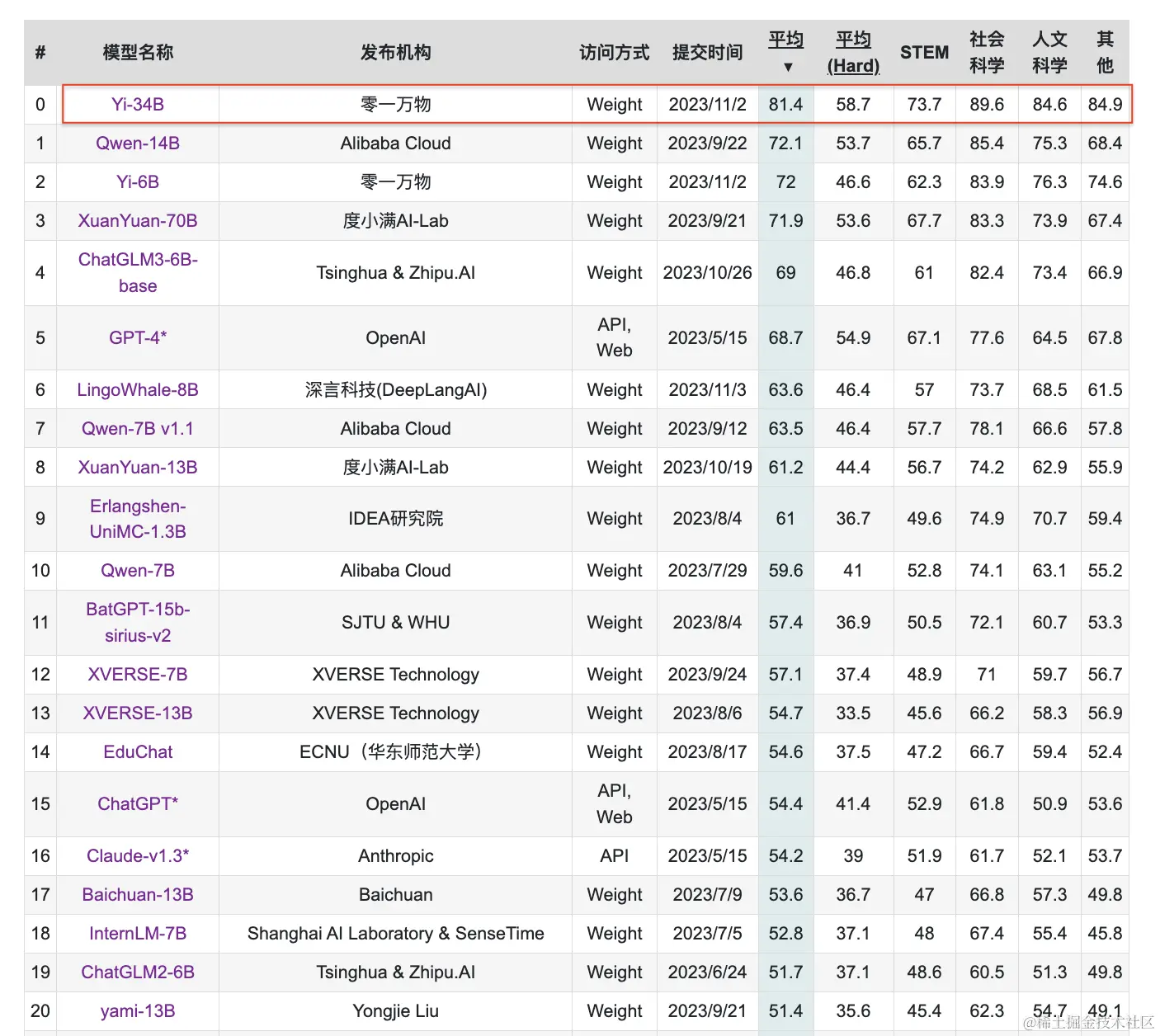Select the 2023/10/19 submission date cell
1160x1036 pixels.
[x=707, y=468]
